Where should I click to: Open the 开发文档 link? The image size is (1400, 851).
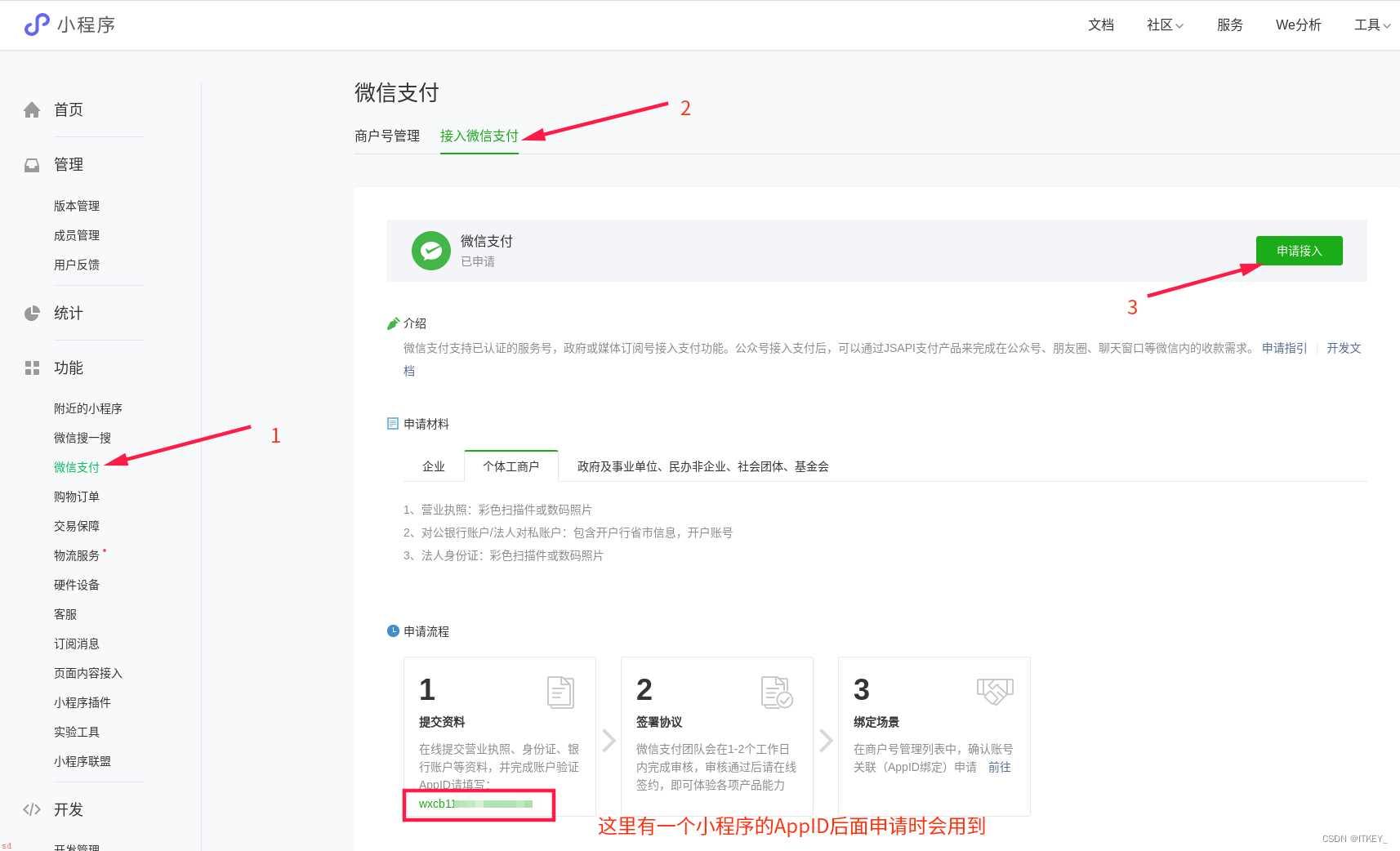(1344, 348)
